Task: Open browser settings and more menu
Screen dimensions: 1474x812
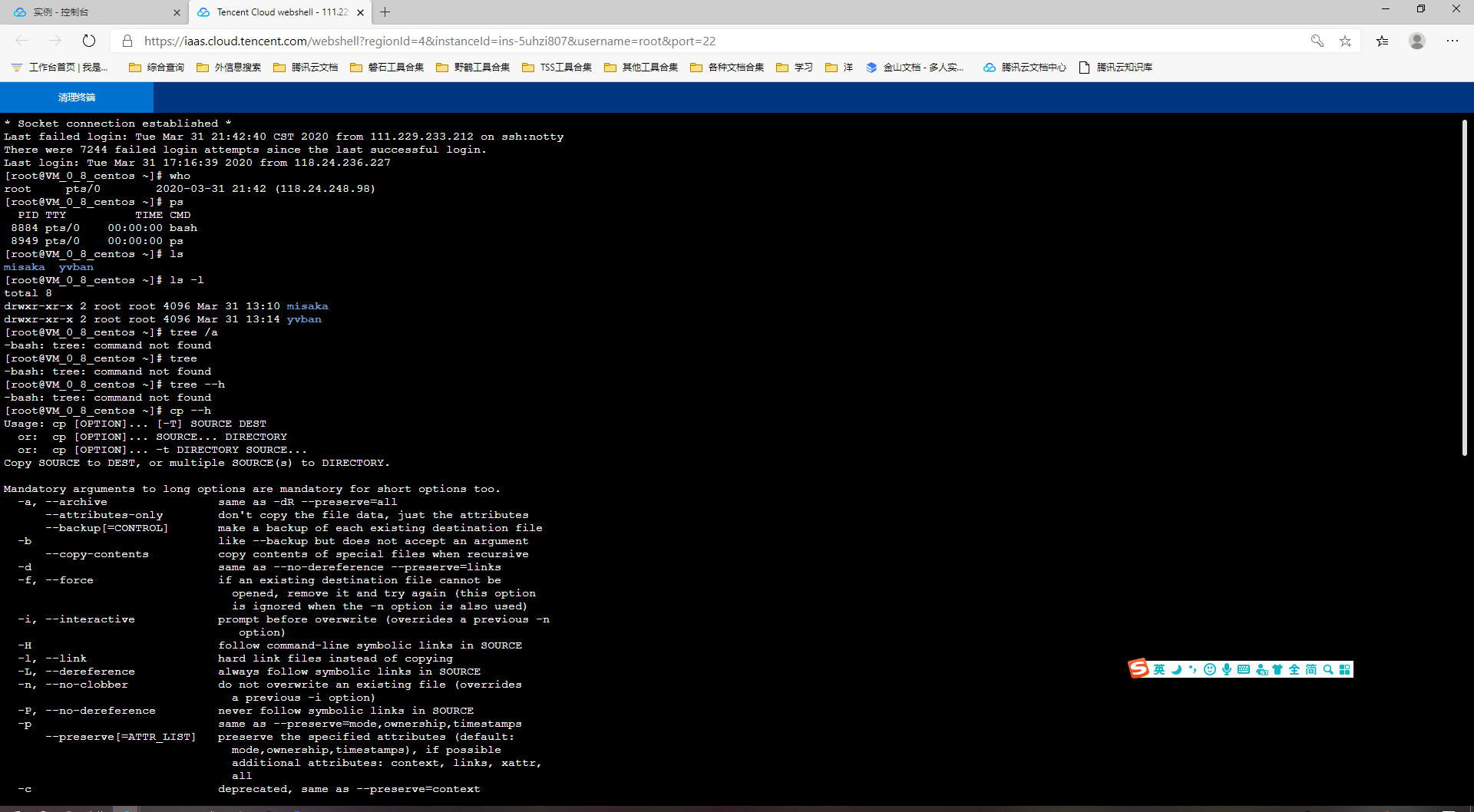Action: tap(1453, 41)
